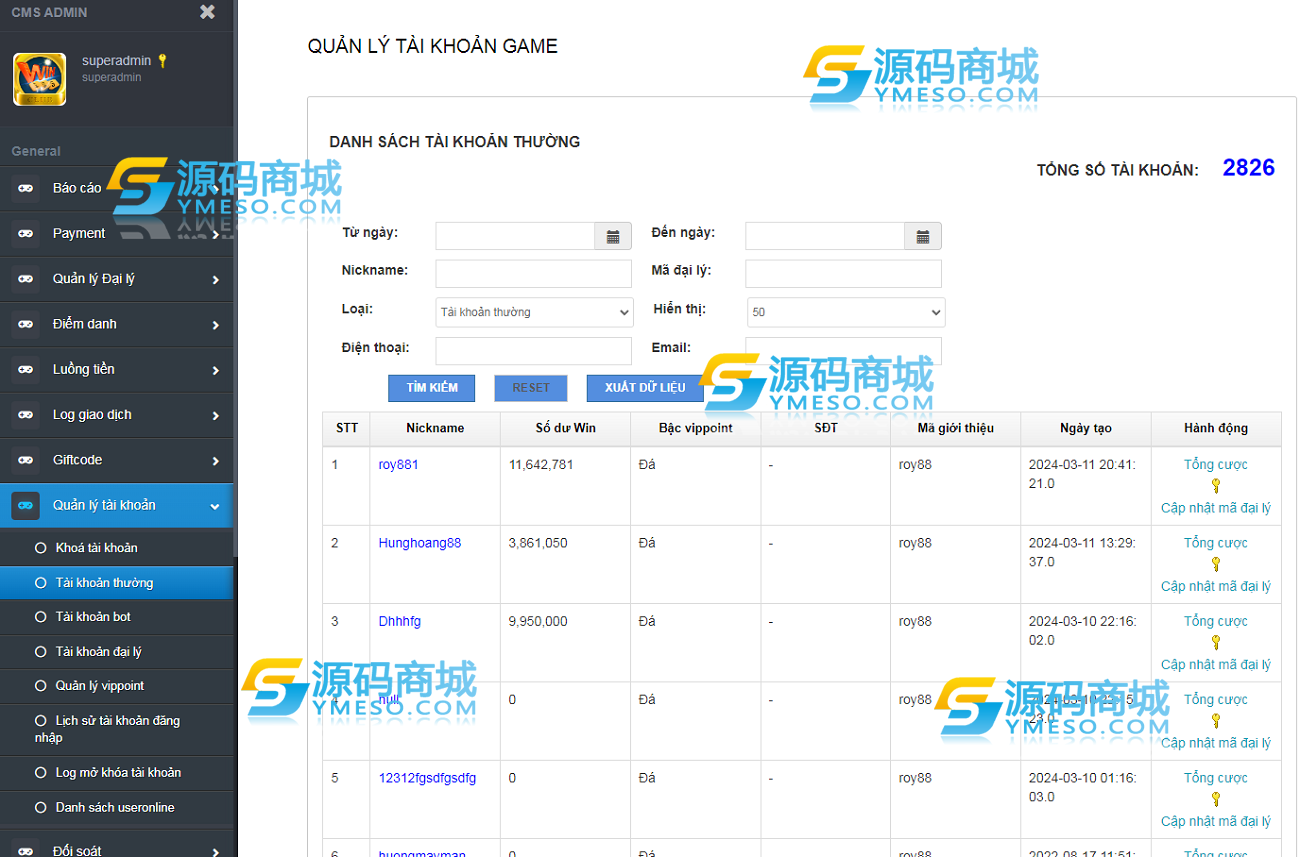This screenshot has width=1300, height=857.
Task: Open the Luồng tiền menu item
Action: click(116, 369)
